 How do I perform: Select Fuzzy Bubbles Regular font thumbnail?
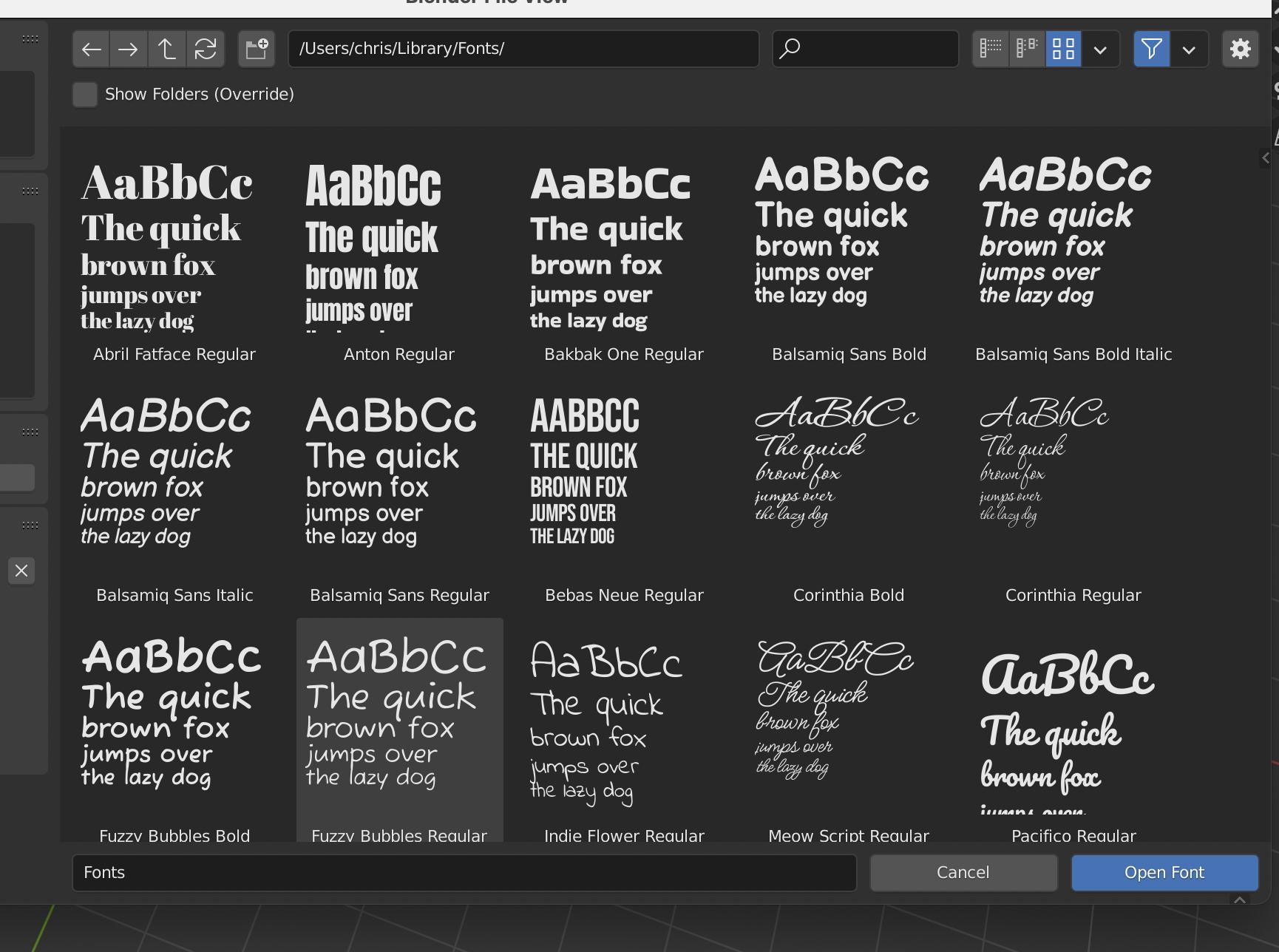pyautogui.click(x=399, y=728)
